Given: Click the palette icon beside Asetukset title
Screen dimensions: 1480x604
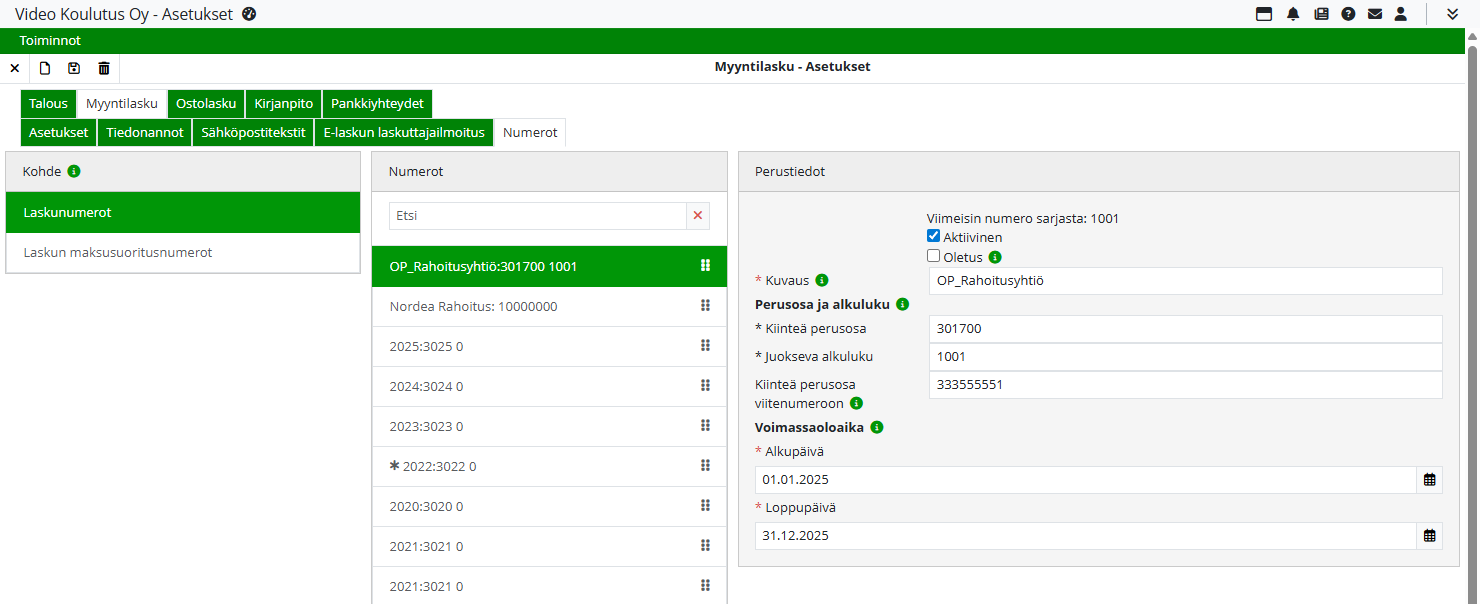Looking at the screenshot, I should click(250, 14).
